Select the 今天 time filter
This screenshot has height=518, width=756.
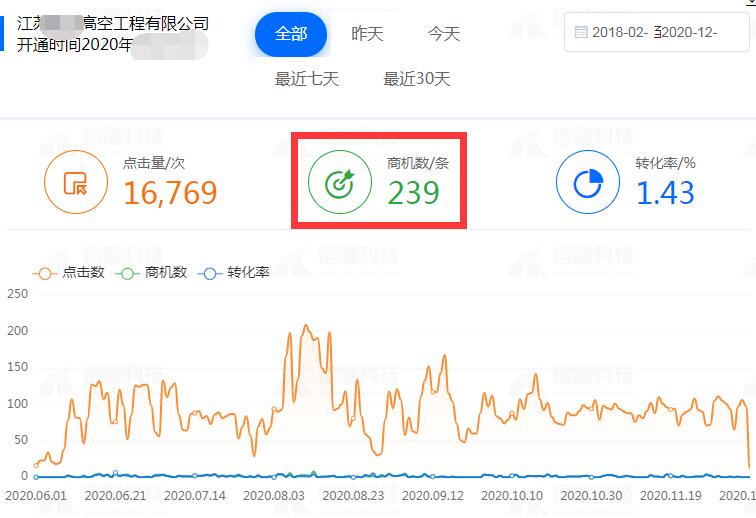pos(444,34)
